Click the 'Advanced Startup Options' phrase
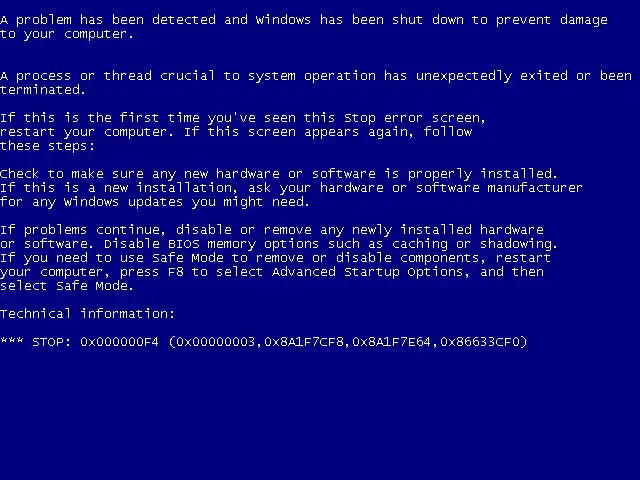This screenshot has width=640, height=480. [370, 272]
